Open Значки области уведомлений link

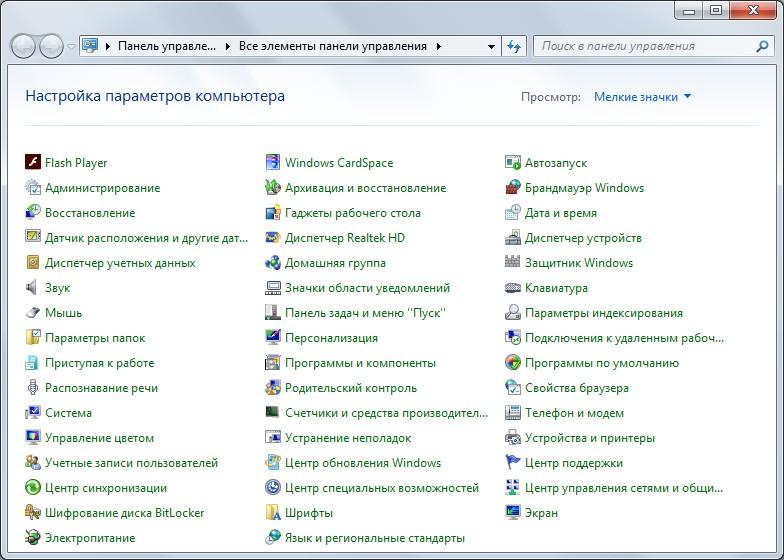(x=367, y=288)
